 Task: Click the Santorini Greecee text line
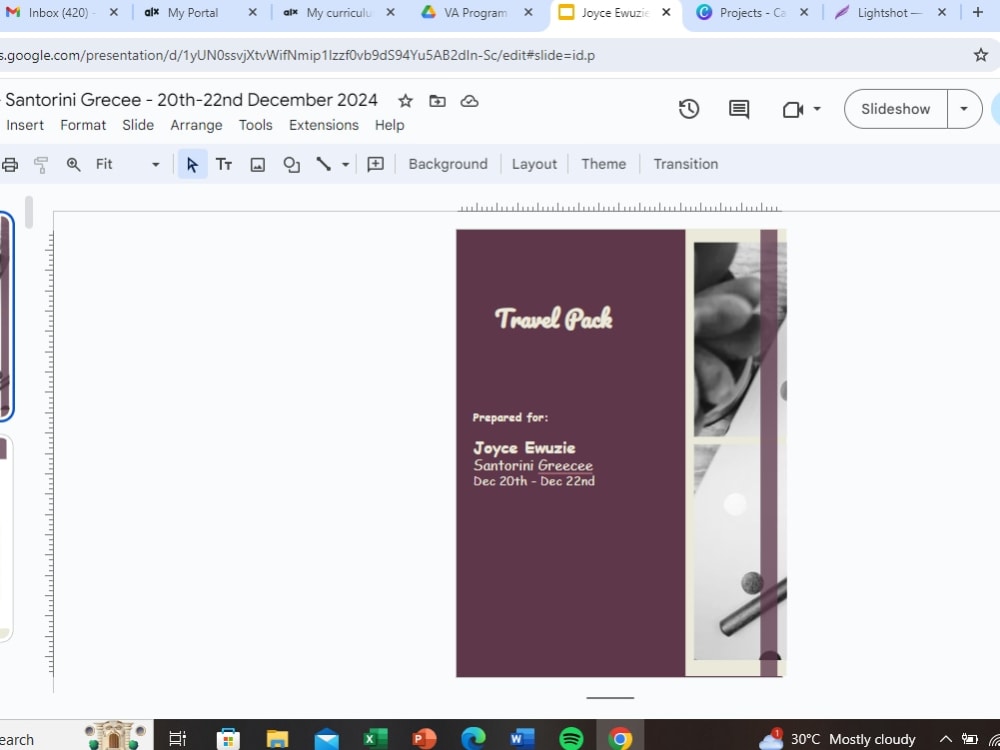pos(533,466)
